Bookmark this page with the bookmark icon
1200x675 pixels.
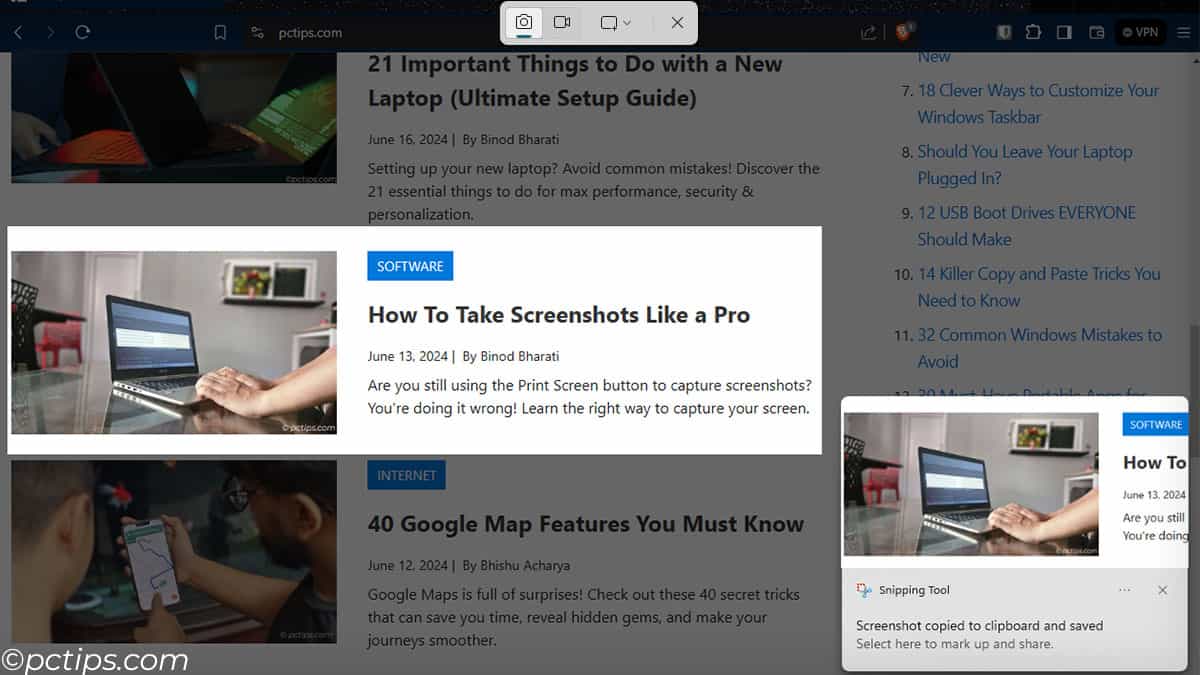click(220, 33)
